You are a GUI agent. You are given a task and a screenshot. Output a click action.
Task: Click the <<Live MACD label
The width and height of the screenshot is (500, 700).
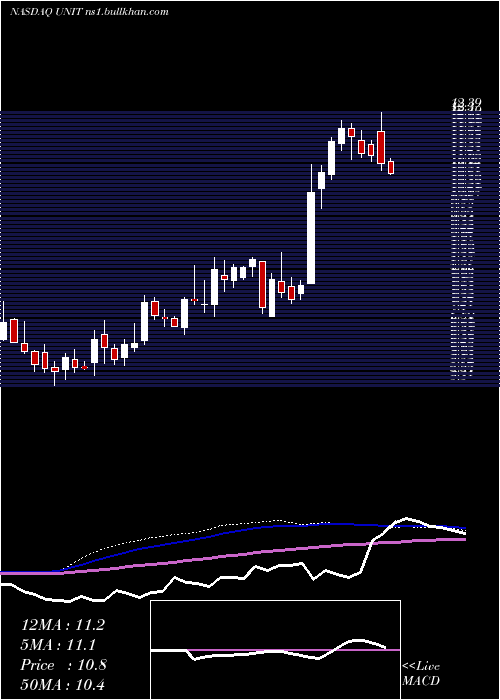pos(421,673)
